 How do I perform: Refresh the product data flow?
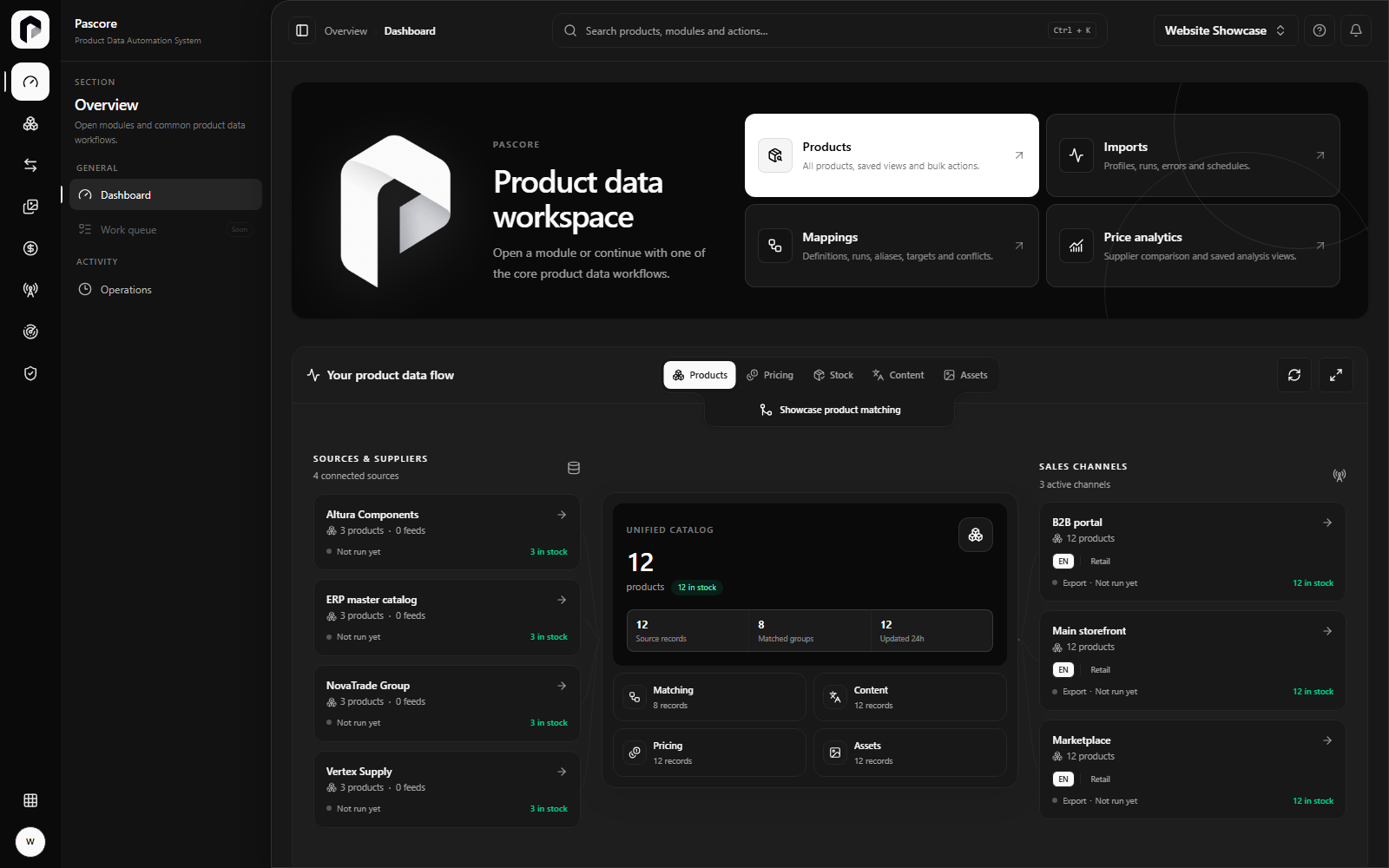coord(1294,375)
